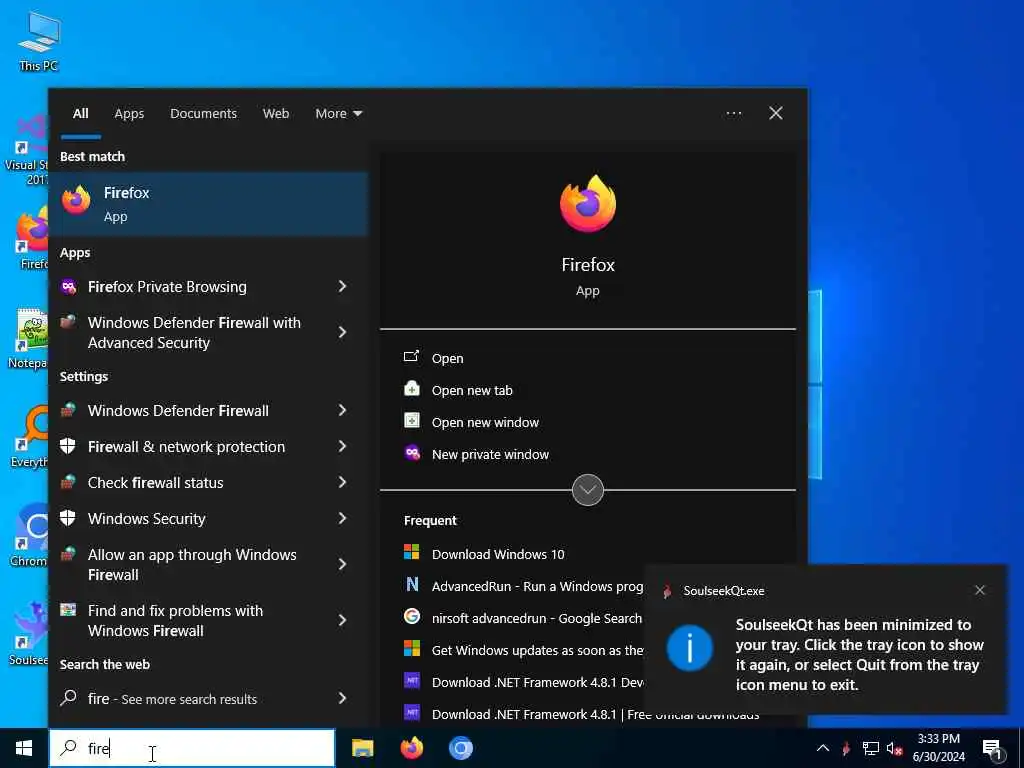
Task: Switch to the Apps search tab
Action: pos(129,114)
